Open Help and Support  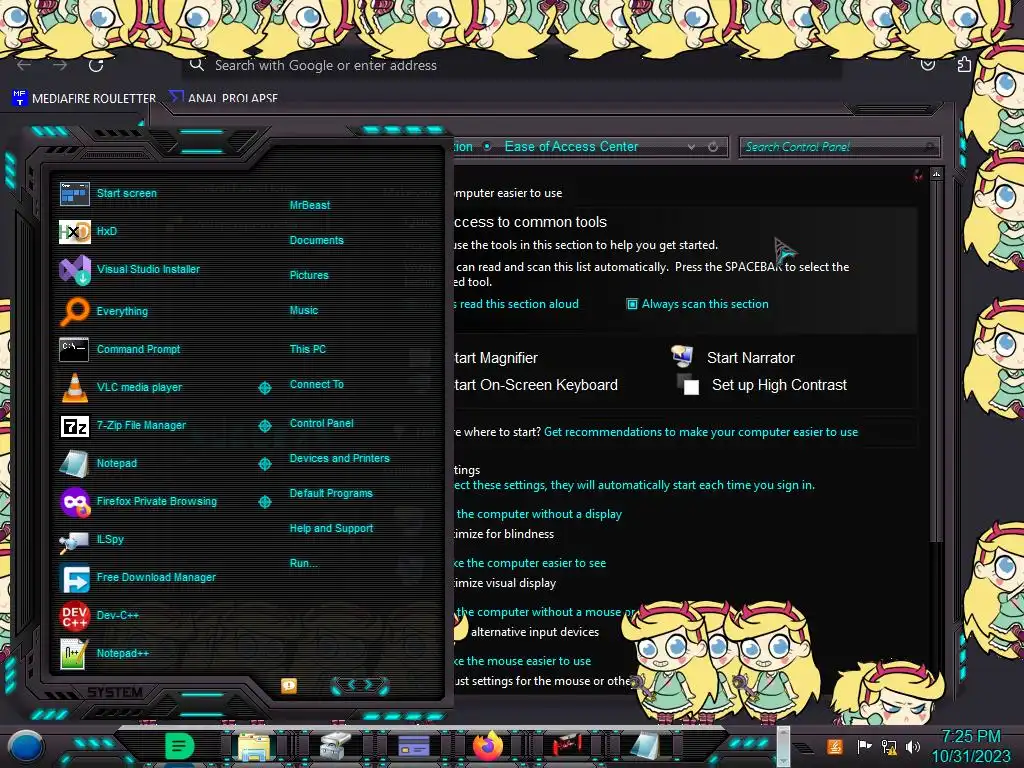coord(331,528)
